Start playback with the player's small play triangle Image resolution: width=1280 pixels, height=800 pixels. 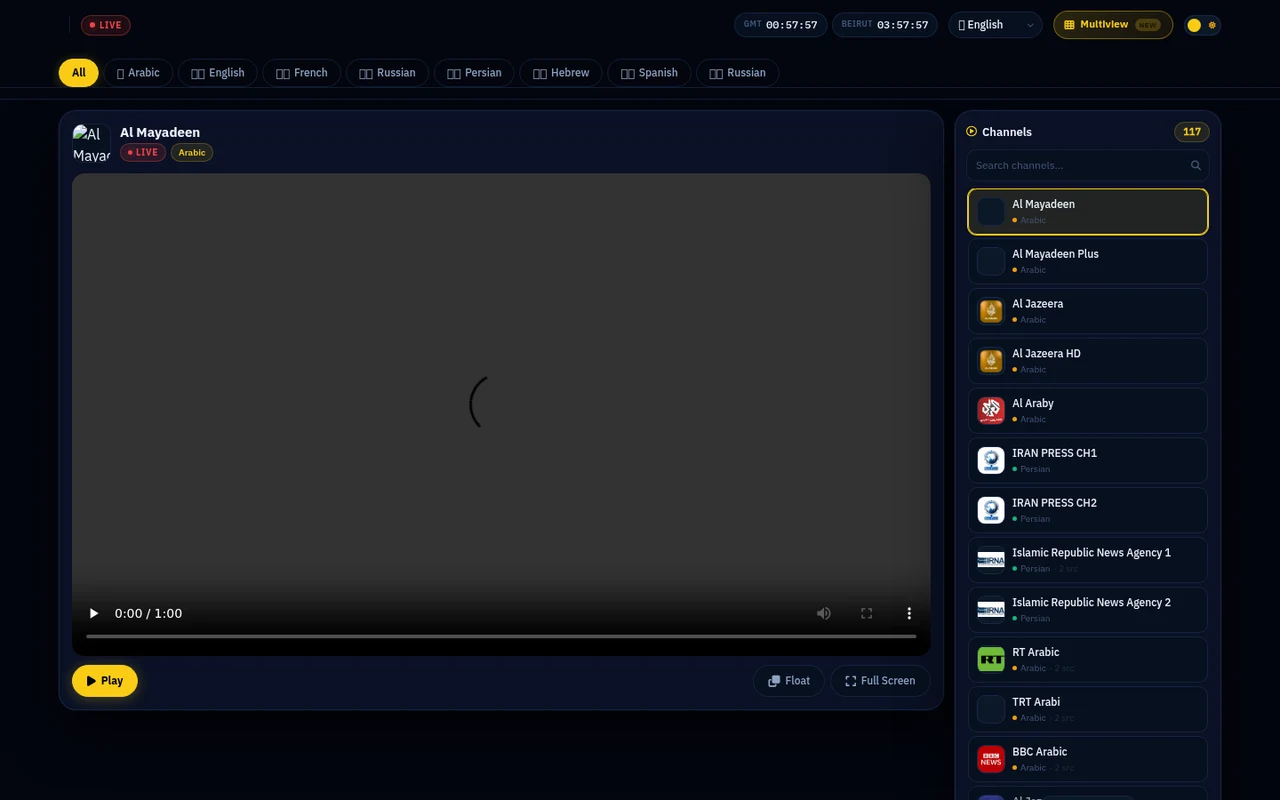[x=94, y=613]
